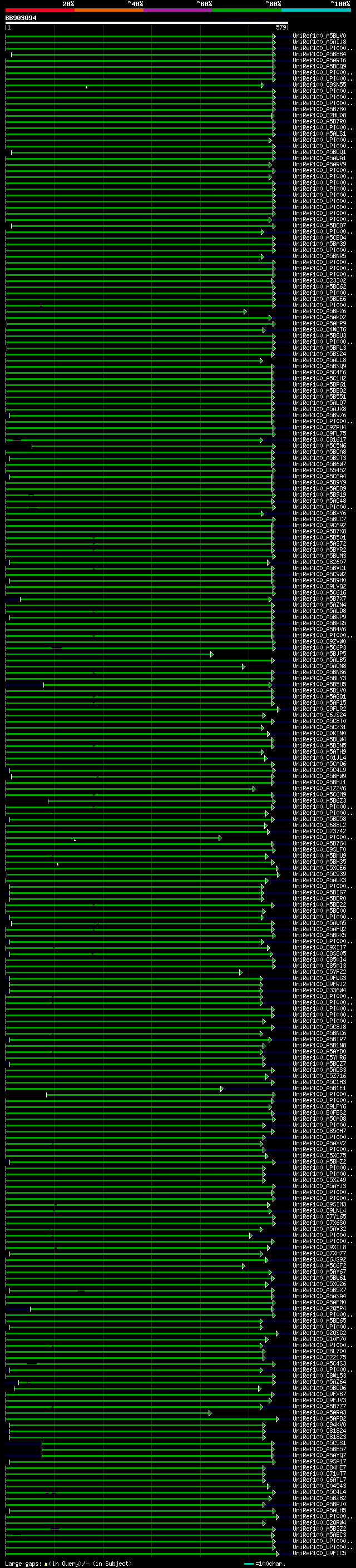This screenshot has width=356, height=1568.
Task: Select hit UniRef100_A5B7R0
Action: click(319, 122)
